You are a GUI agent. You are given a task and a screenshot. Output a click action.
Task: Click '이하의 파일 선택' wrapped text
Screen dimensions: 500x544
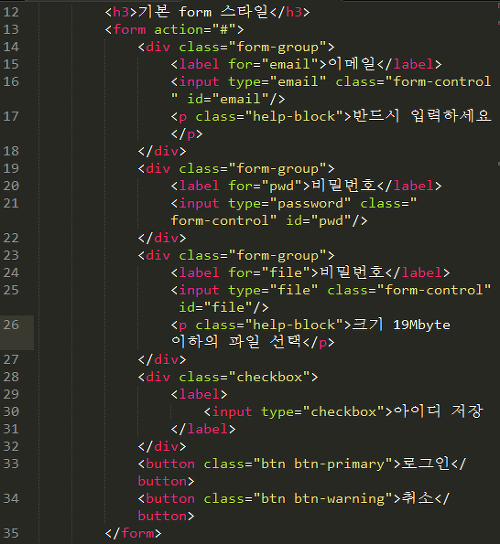236,342
